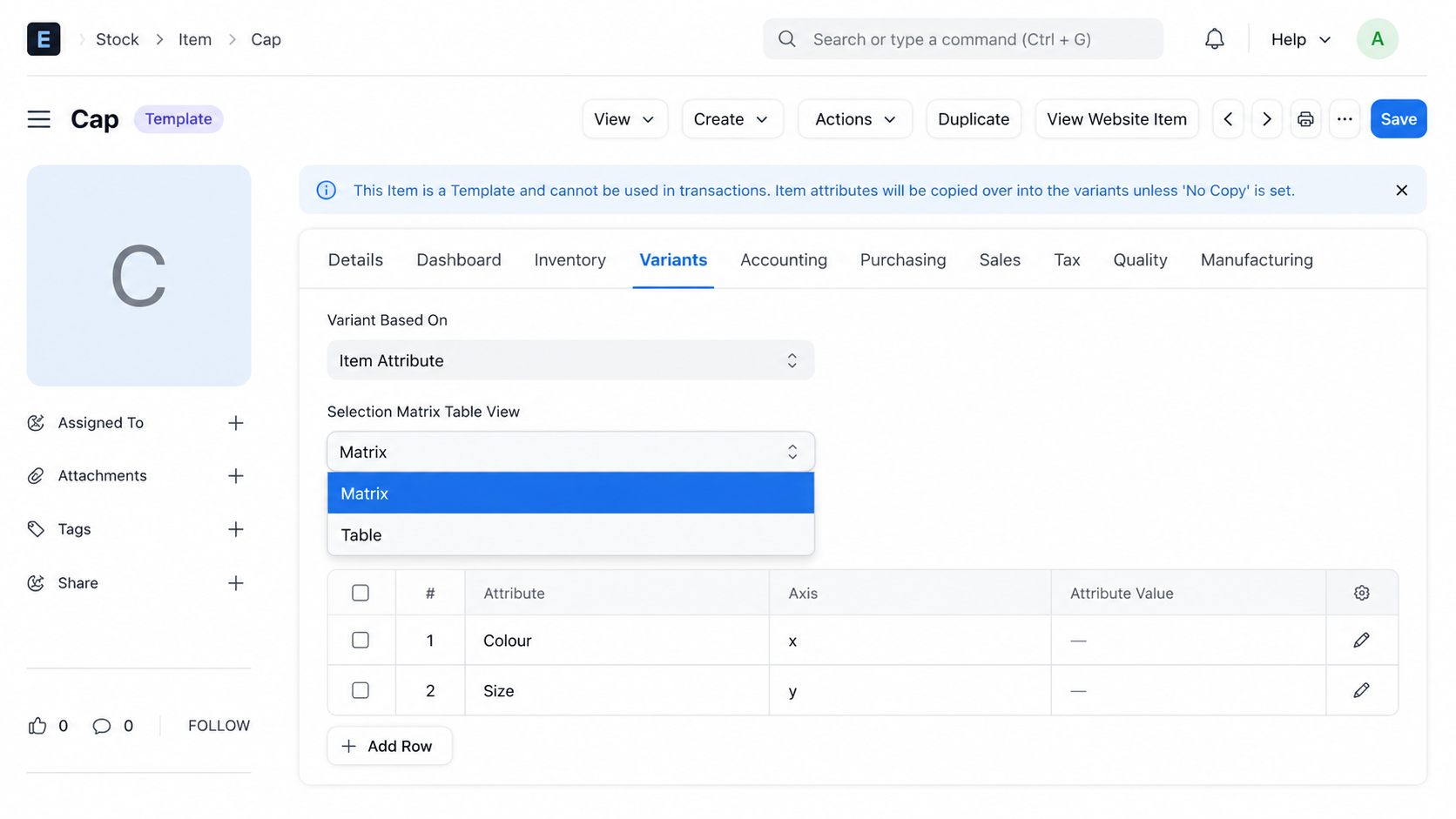The height and width of the screenshot is (819, 1456).
Task: Click the Size attribute cell
Action: [617, 691]
